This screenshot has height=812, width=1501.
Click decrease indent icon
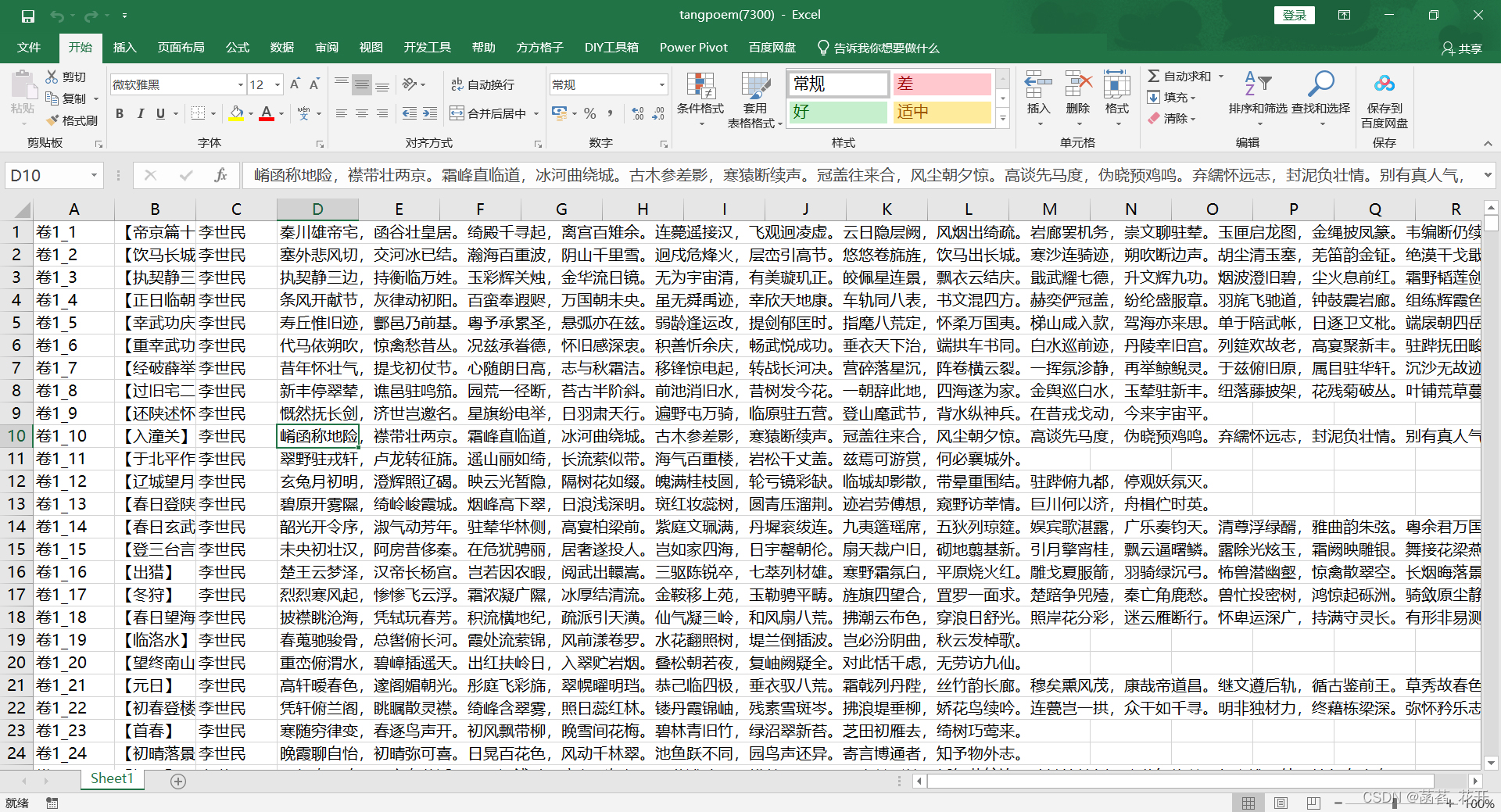410,113
